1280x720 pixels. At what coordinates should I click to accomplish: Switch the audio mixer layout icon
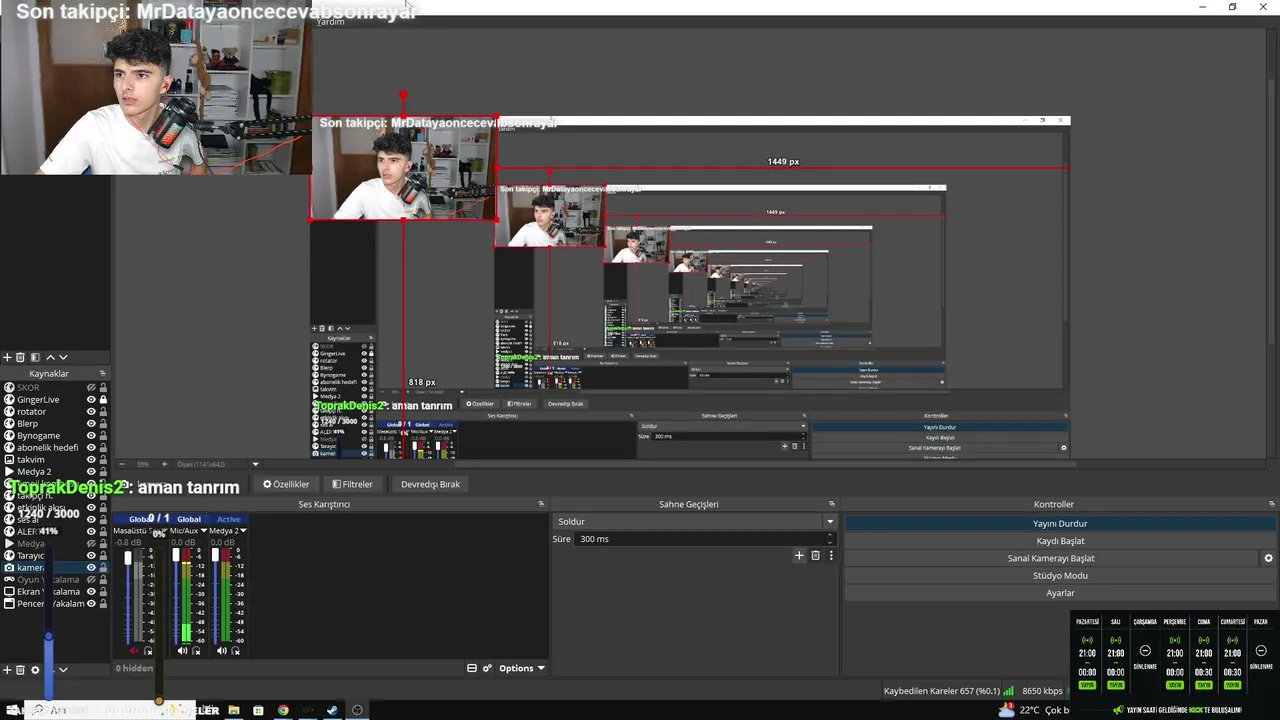[472, 668]
